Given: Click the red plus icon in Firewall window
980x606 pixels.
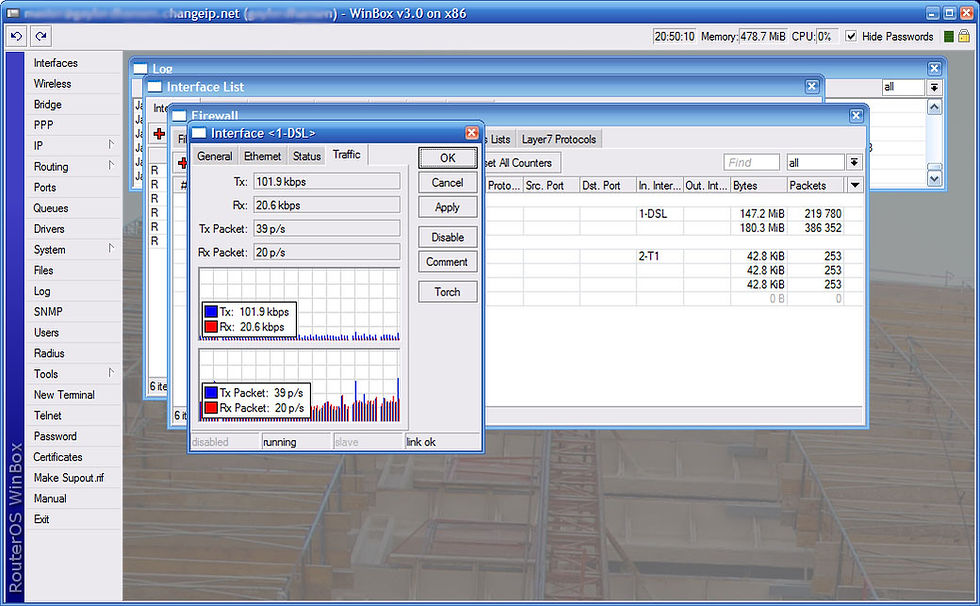Looking at the screenshot, I should (x=182, y=163).
